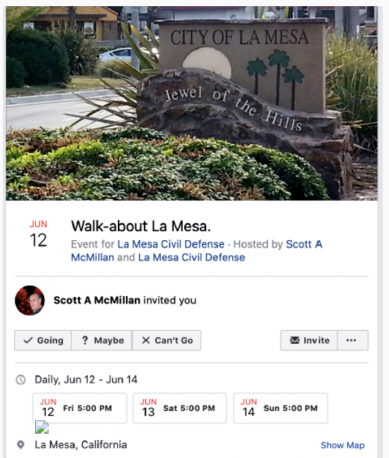Click the broken image icon below Jun 12
389x458 pixels.
point(42,427)
